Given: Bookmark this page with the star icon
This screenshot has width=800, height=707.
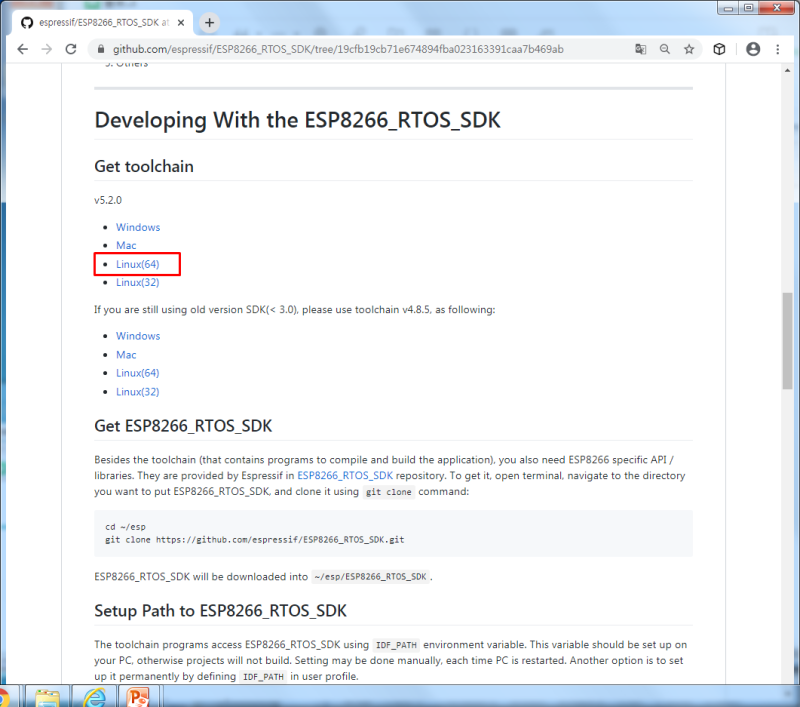Looking at the screenshot, I should tap(689, 49).
